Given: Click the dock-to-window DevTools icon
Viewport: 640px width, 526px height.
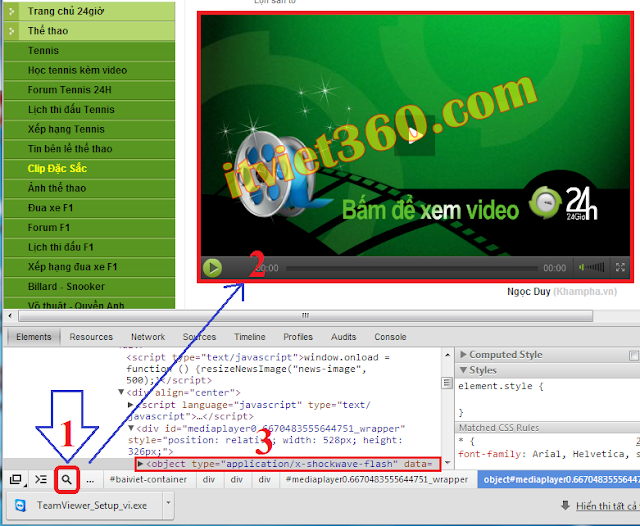Looking at the screenshot, I should [16, 479].
